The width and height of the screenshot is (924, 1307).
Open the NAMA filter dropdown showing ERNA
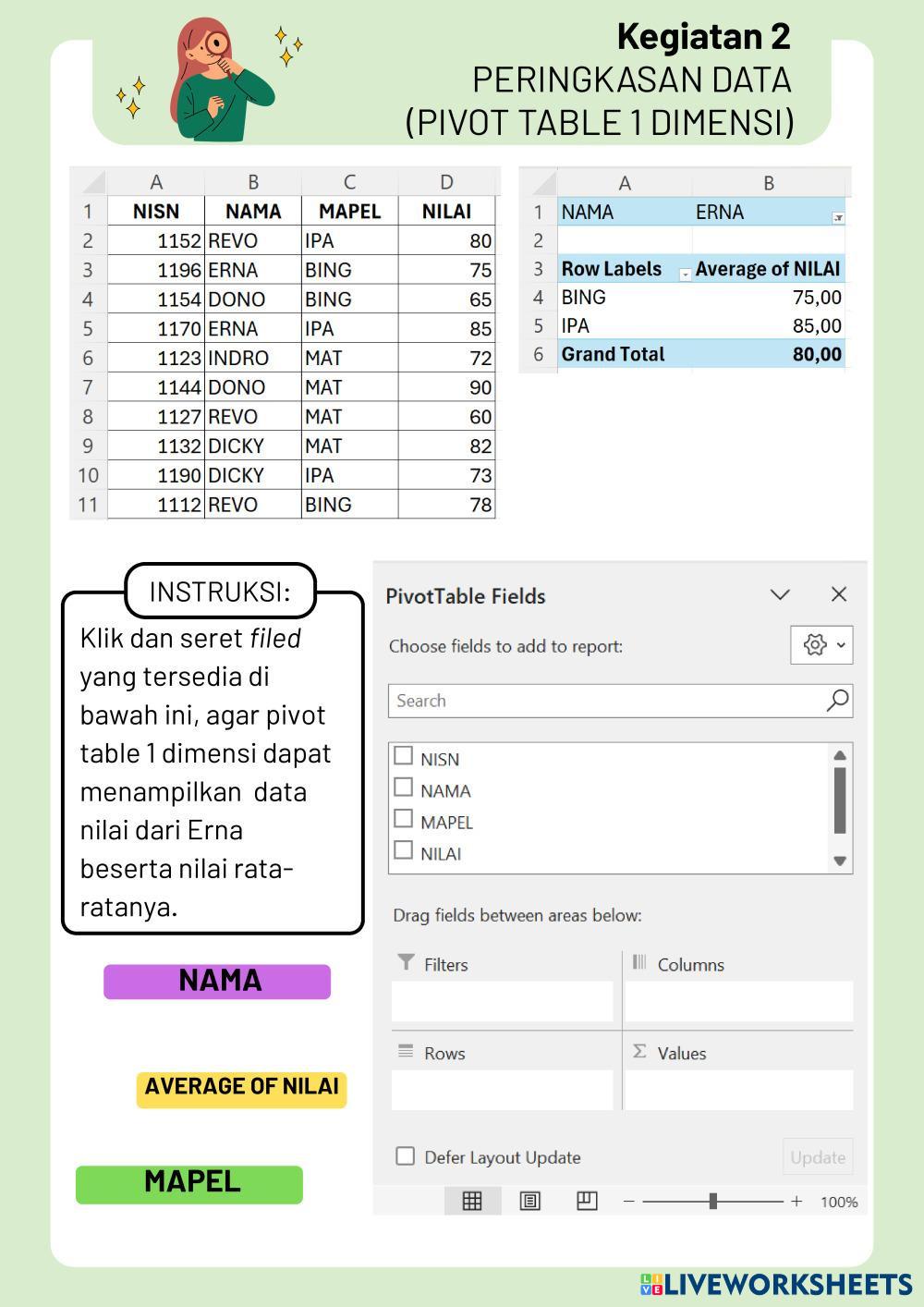click(x=838, y=218)
